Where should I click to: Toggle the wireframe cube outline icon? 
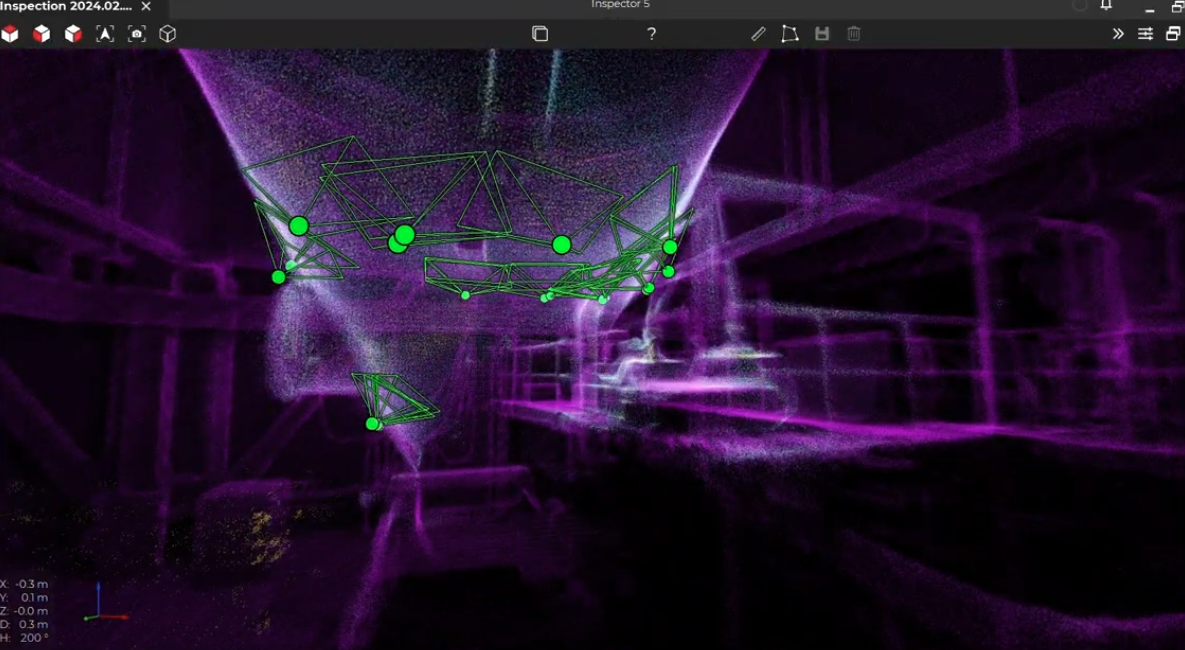click(168, 34)
